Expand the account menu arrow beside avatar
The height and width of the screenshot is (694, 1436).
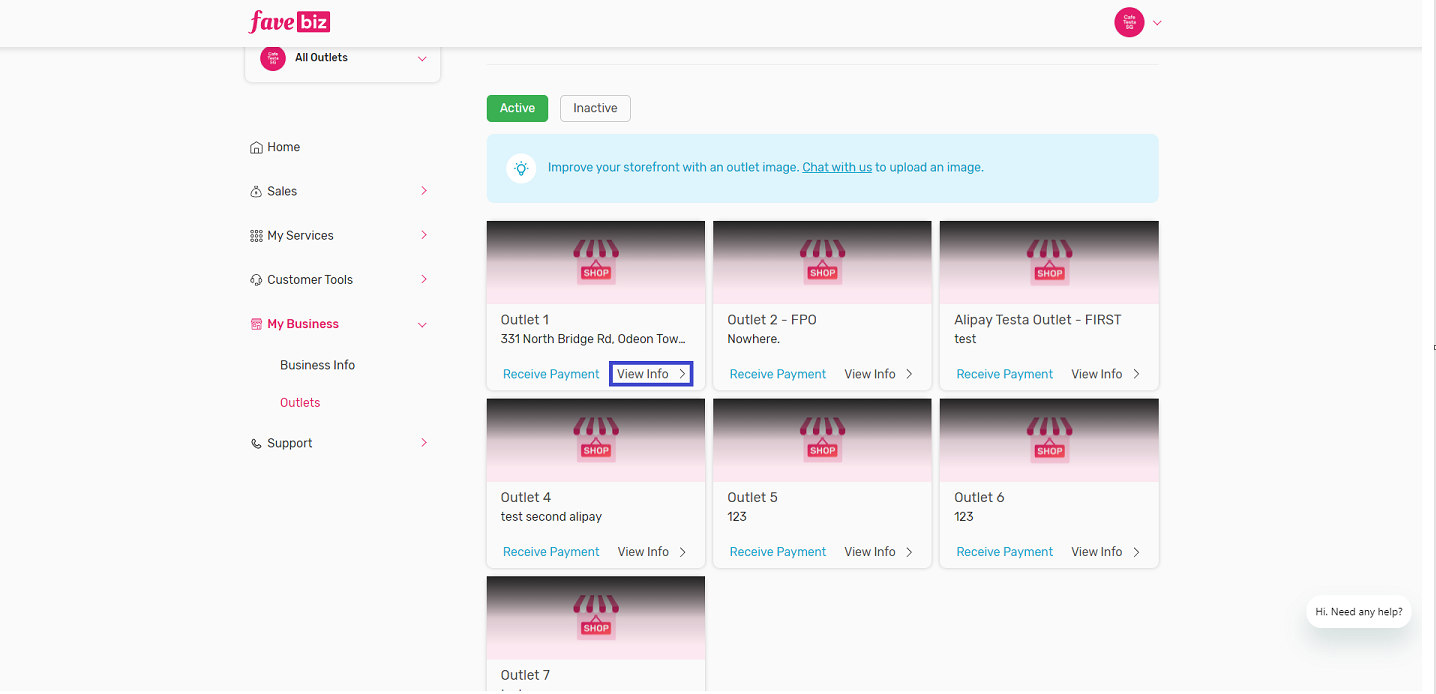pos(1157,22)
